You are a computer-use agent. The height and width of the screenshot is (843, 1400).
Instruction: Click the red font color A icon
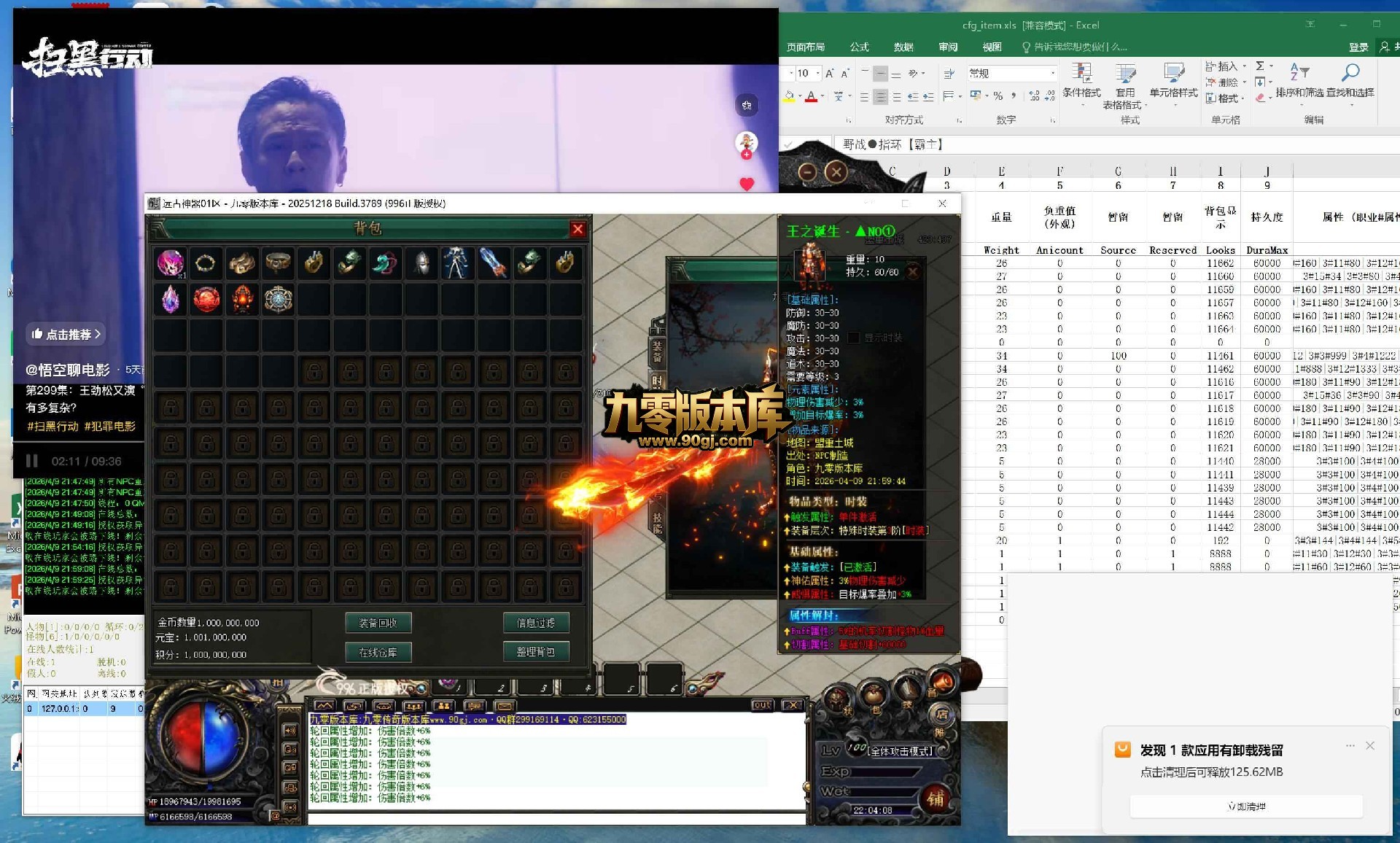(x=811, y=96)
